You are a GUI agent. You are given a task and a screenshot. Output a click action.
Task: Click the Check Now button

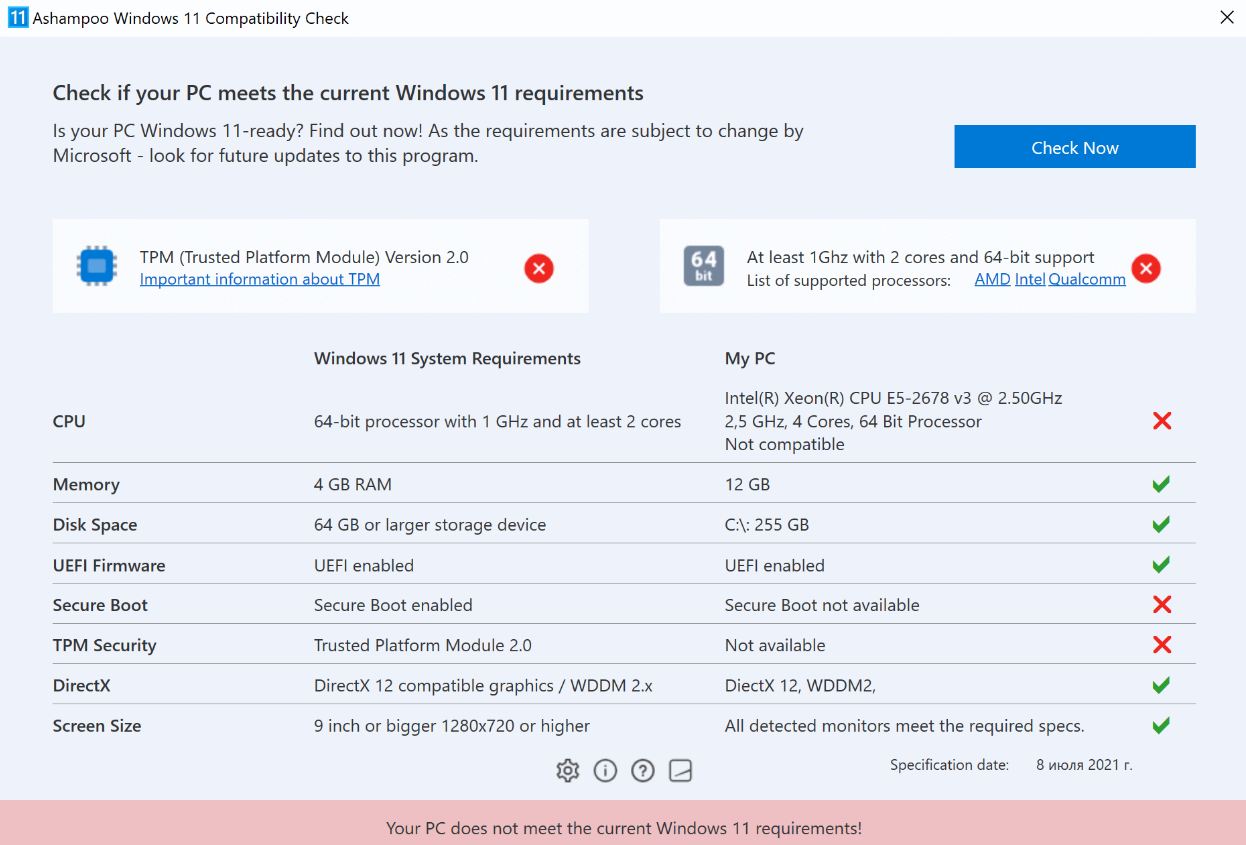tap(1075, 147)
